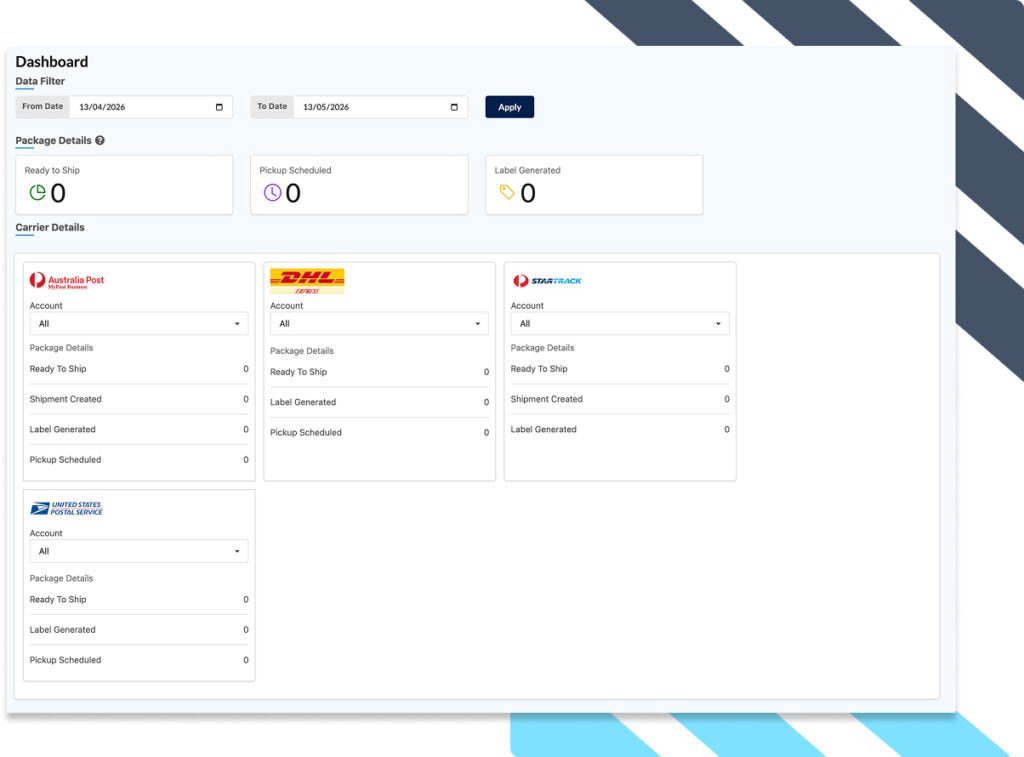
Task: Click the Australia Post carrier logo
Action: (x=67, y=280)
